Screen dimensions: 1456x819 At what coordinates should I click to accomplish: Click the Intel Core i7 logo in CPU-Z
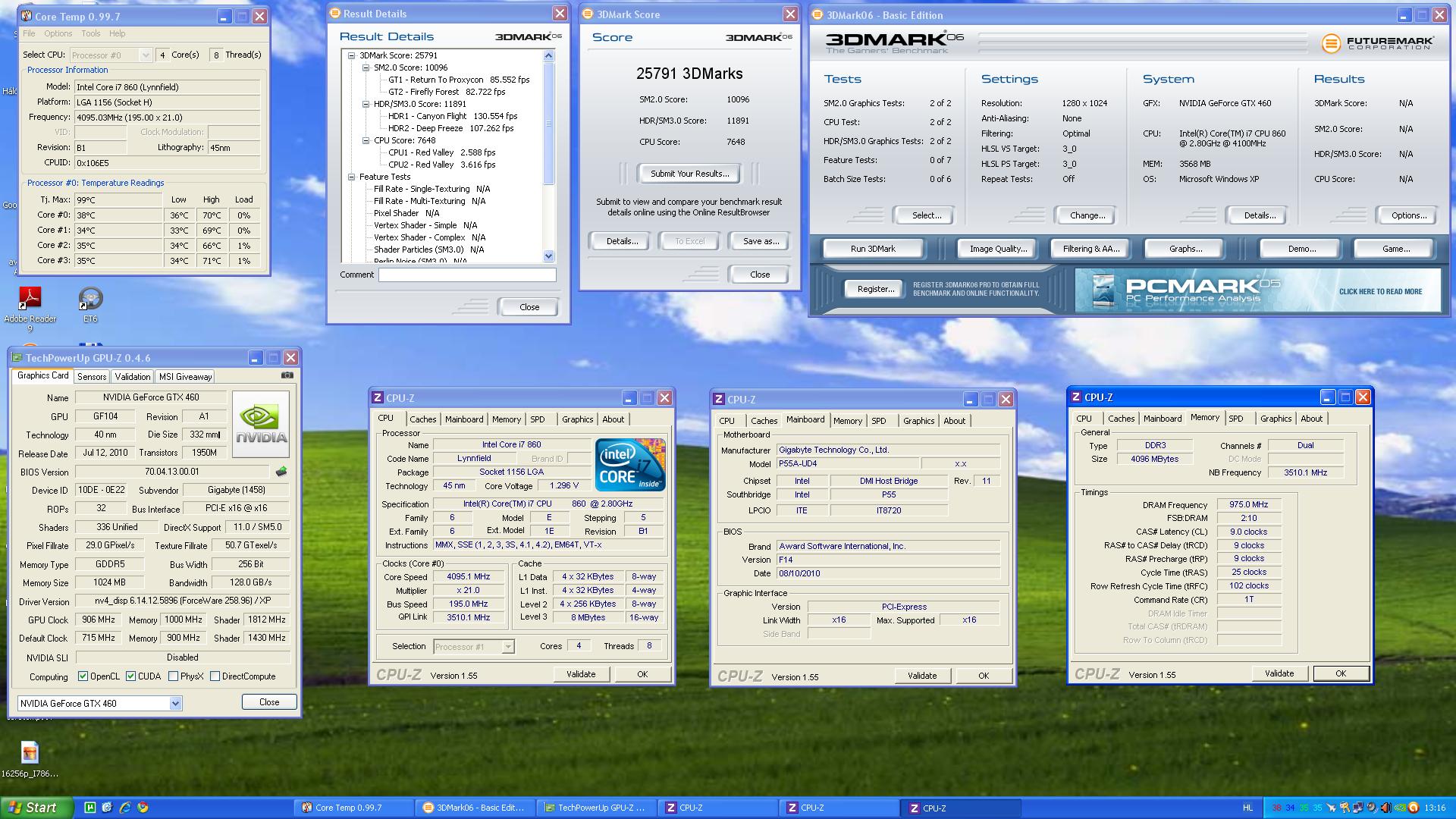click(x=630, y=464)
